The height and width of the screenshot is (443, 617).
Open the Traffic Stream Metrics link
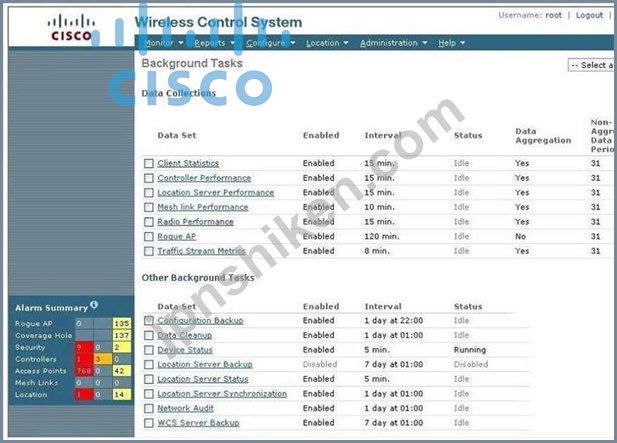pos(201,251)
